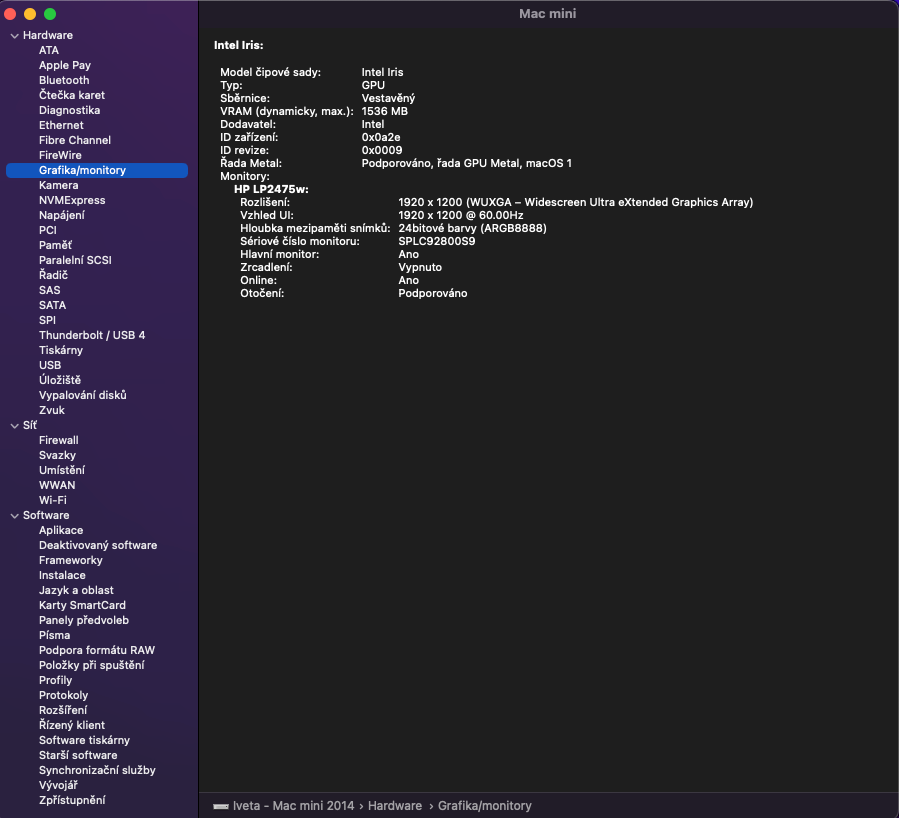Open Položky při spuštění
The width and height of the screenshot is (899, 818).
92,665
